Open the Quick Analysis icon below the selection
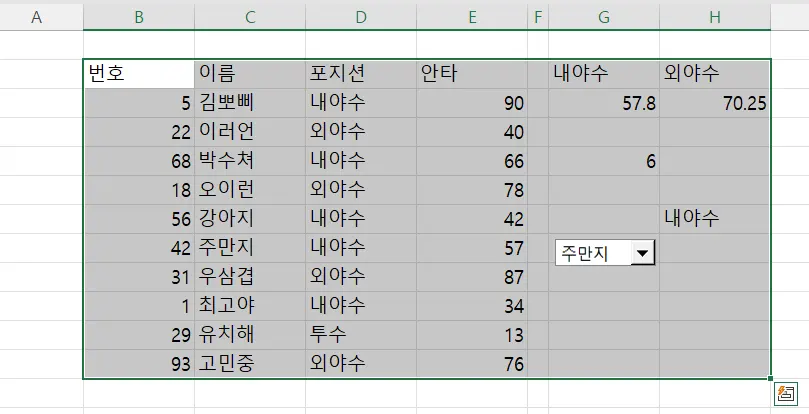The image size is (809, 414). 786,394
